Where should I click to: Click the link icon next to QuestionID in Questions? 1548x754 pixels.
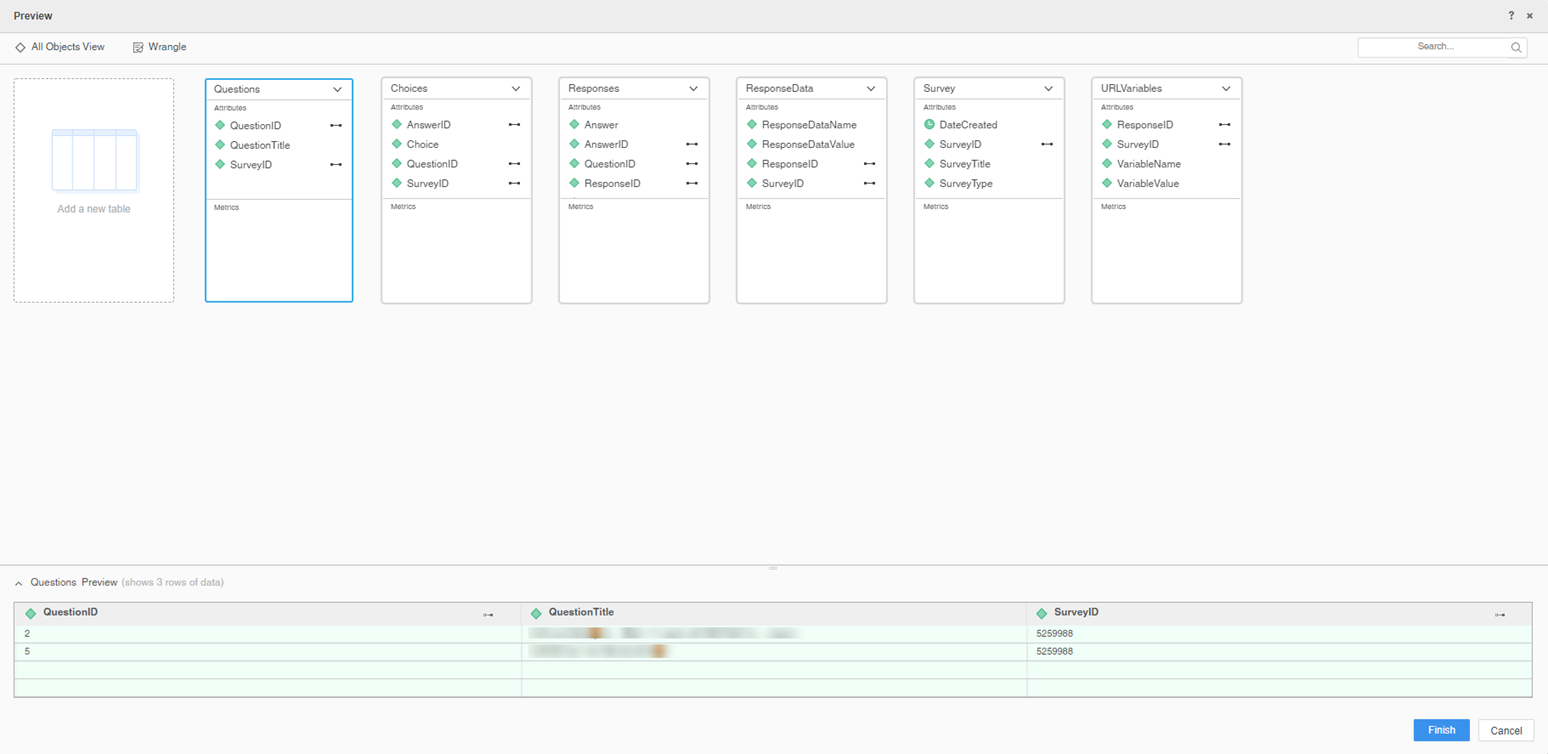[336, 126]
